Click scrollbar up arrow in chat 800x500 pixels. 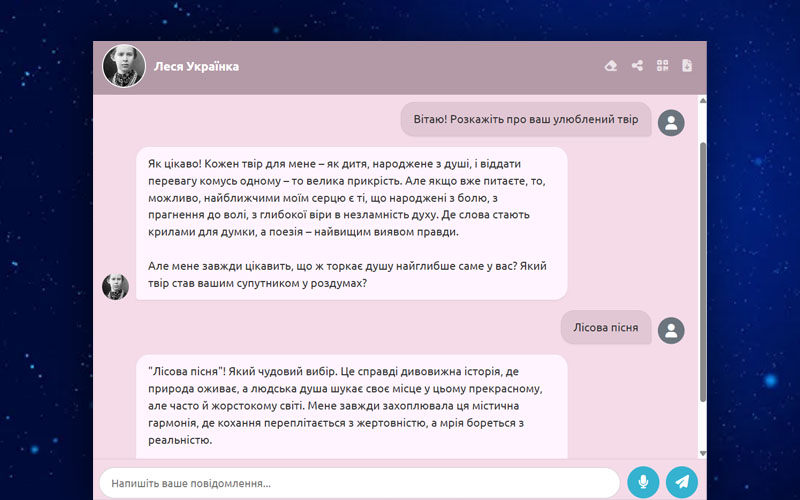703,100
